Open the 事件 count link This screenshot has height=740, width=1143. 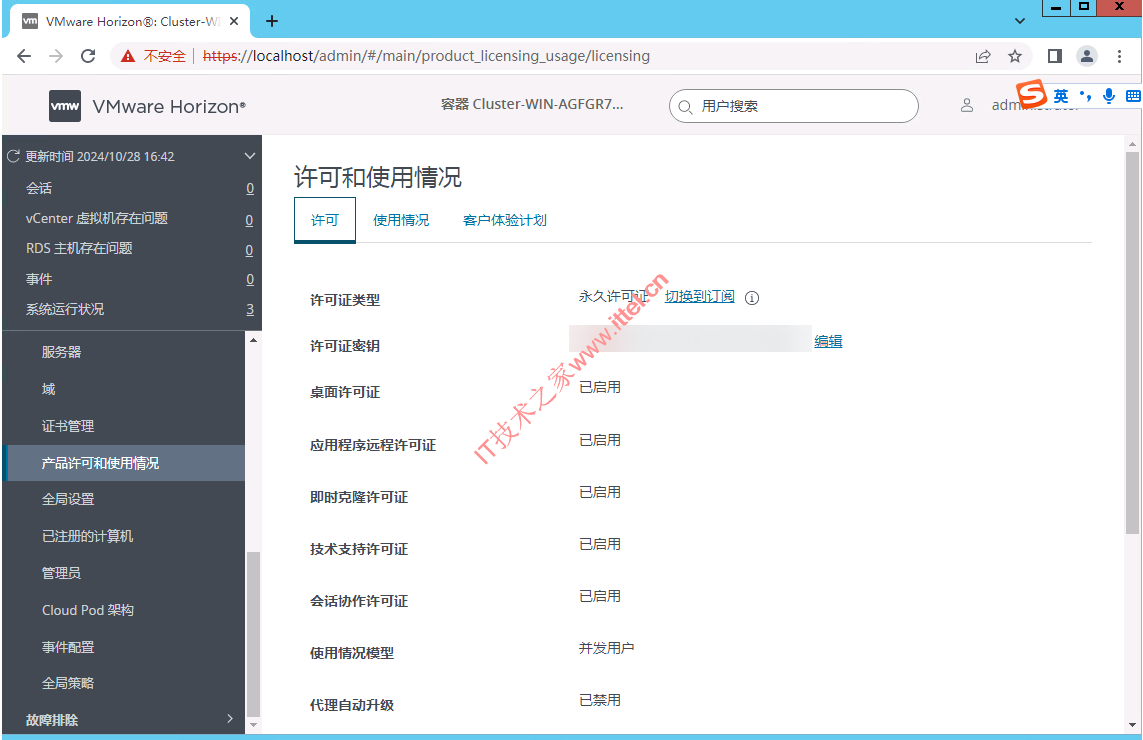(250, 279)
